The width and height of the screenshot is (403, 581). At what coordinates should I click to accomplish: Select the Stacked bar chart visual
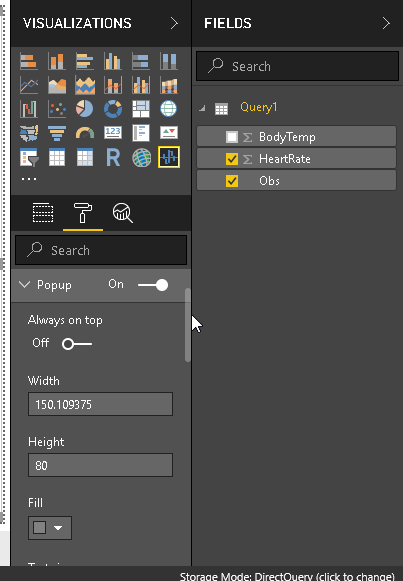click(29, 62)
